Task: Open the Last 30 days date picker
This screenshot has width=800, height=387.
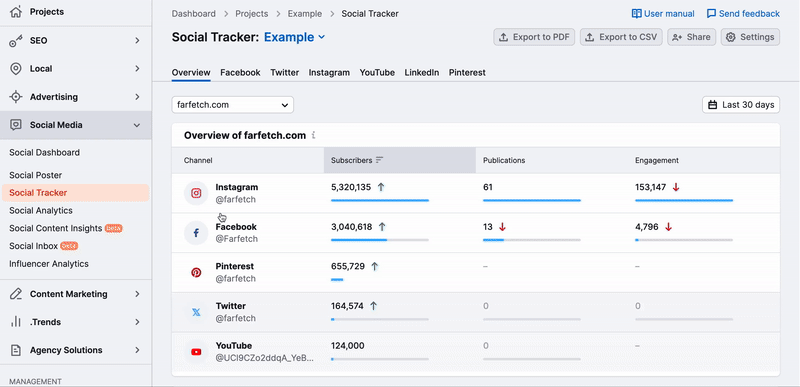Action: pos(741,105)
